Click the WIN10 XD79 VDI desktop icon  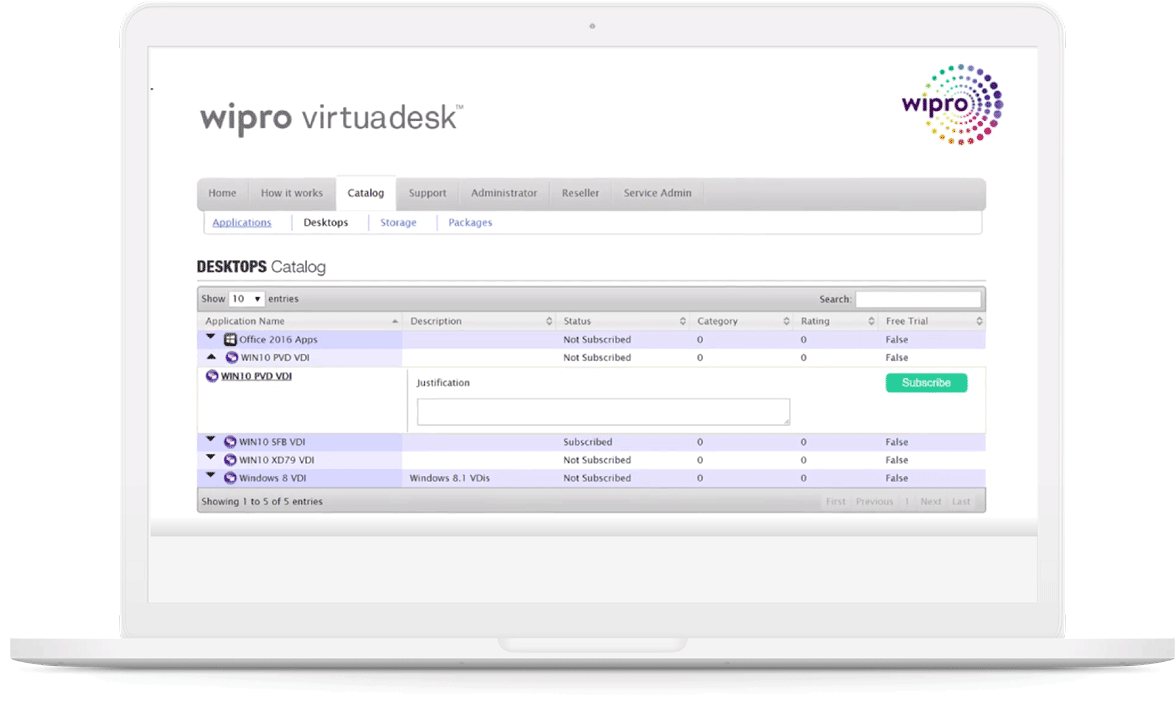pyautogui.click(x=231, y=460)
